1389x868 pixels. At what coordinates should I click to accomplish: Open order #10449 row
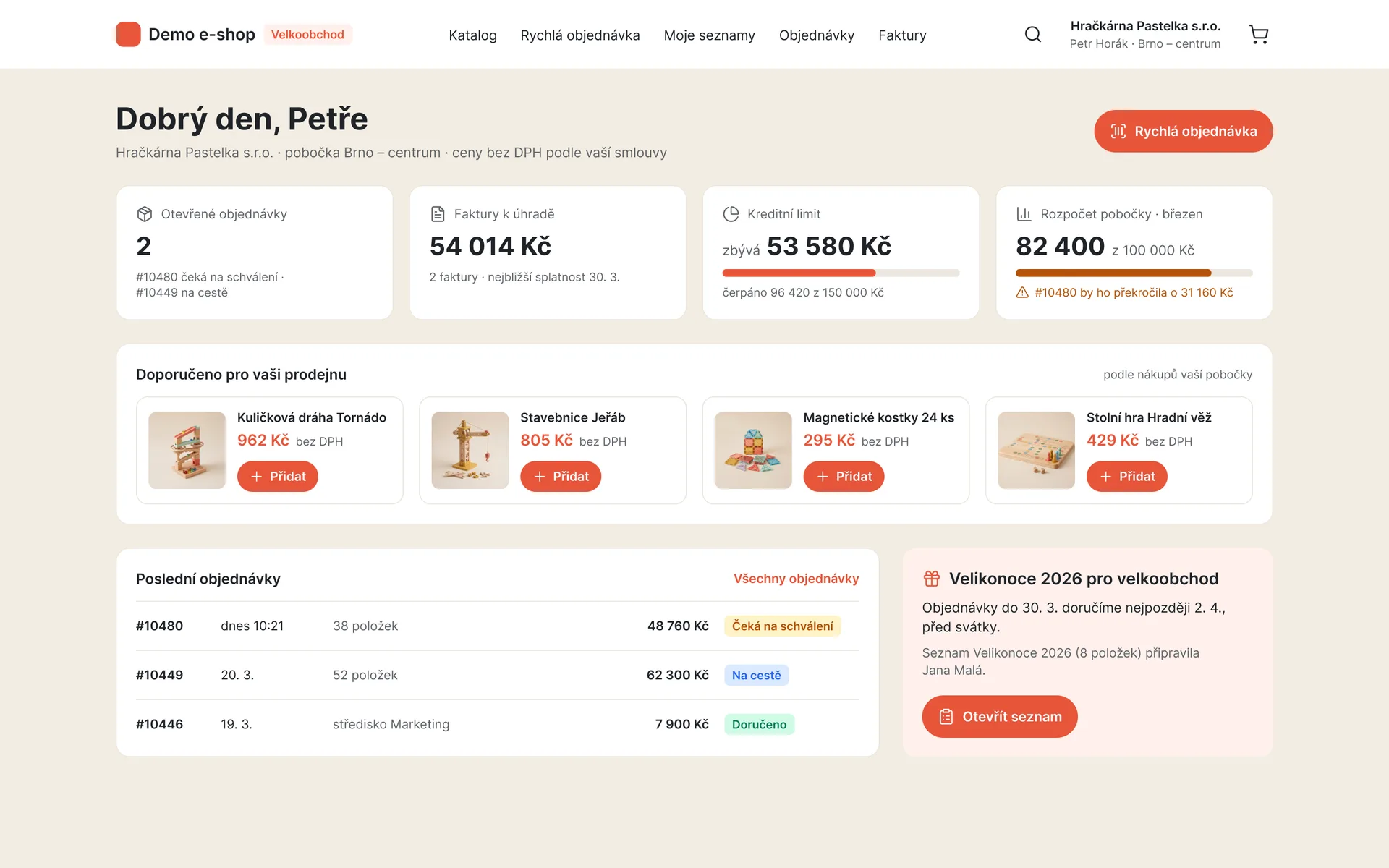pyautogui.click(x=498, y=675)
